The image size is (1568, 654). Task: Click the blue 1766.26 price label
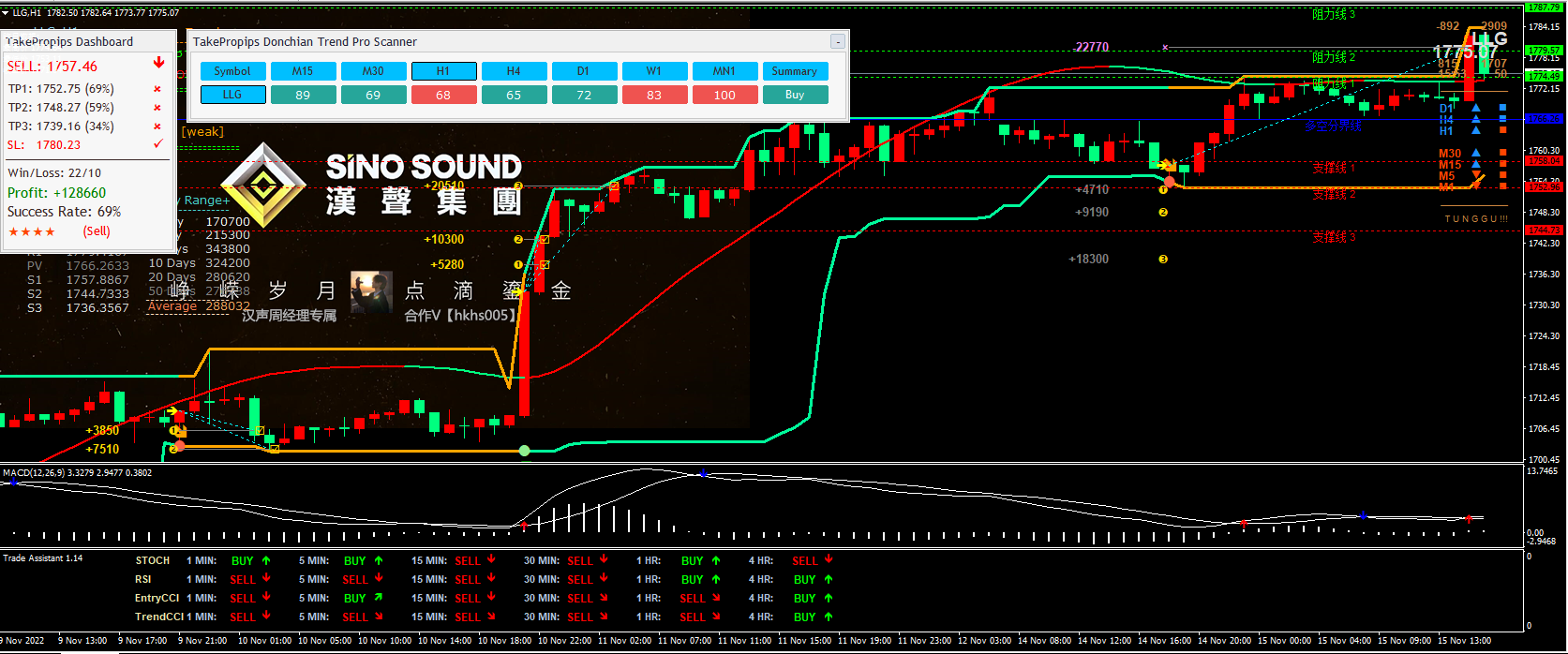click(x=1544, y=119)
